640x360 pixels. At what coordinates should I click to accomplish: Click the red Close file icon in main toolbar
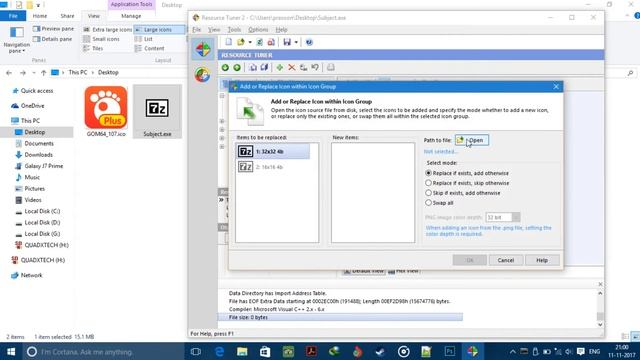coord(271,42)
